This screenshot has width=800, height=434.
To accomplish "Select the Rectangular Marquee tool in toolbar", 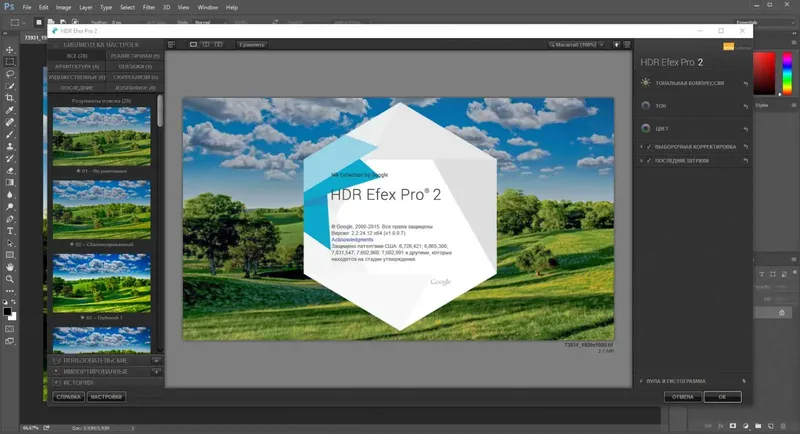I will click(x=10, y=62).
